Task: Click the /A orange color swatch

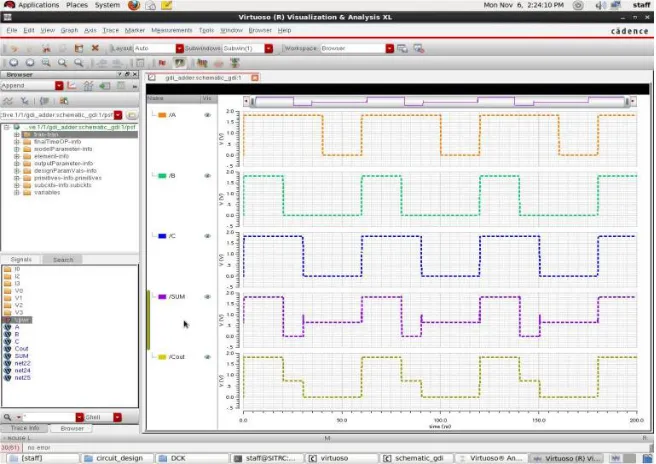Action: click(162, 115)
